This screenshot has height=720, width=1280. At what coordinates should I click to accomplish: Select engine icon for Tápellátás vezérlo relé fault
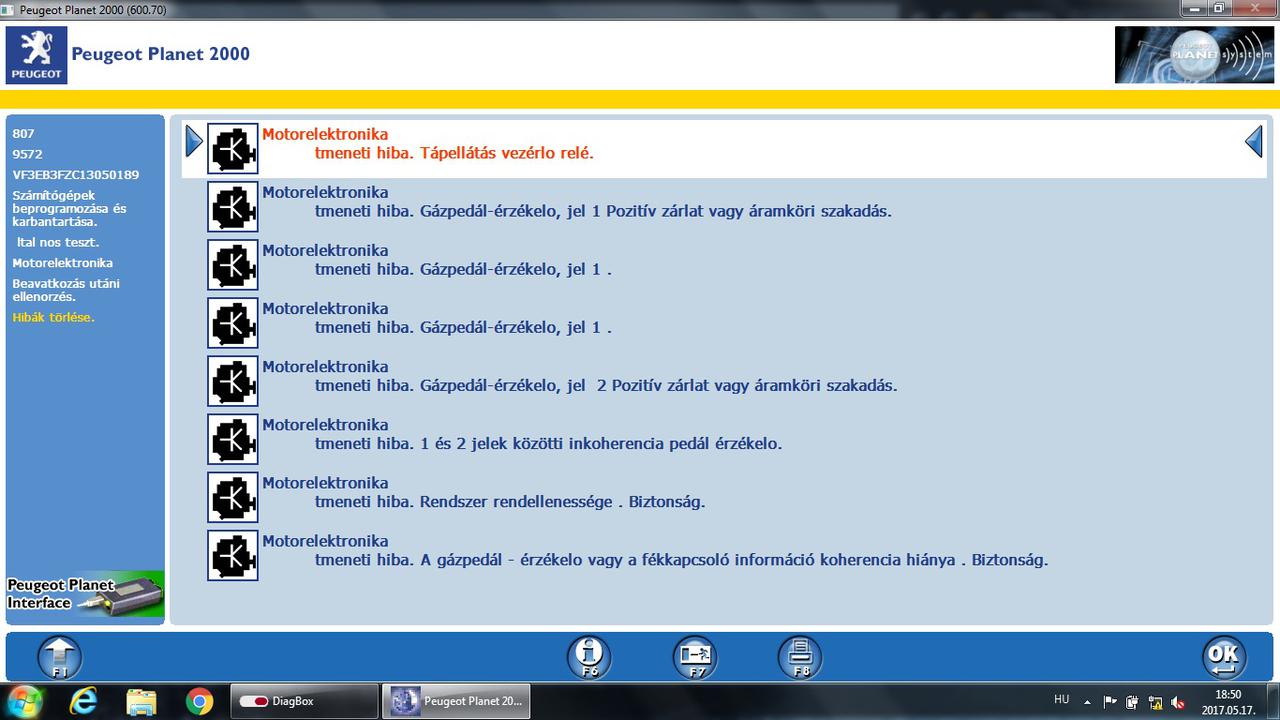[233, 149]
